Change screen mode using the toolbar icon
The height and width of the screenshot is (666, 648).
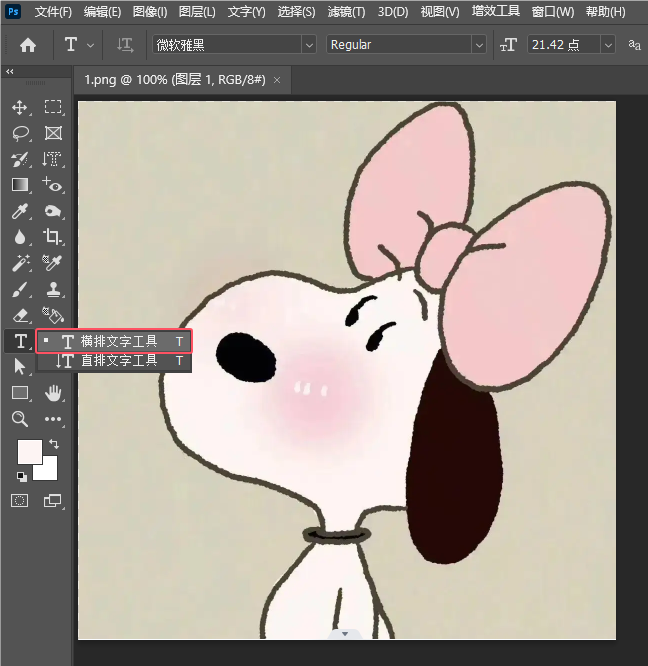(x=53, y=501)
